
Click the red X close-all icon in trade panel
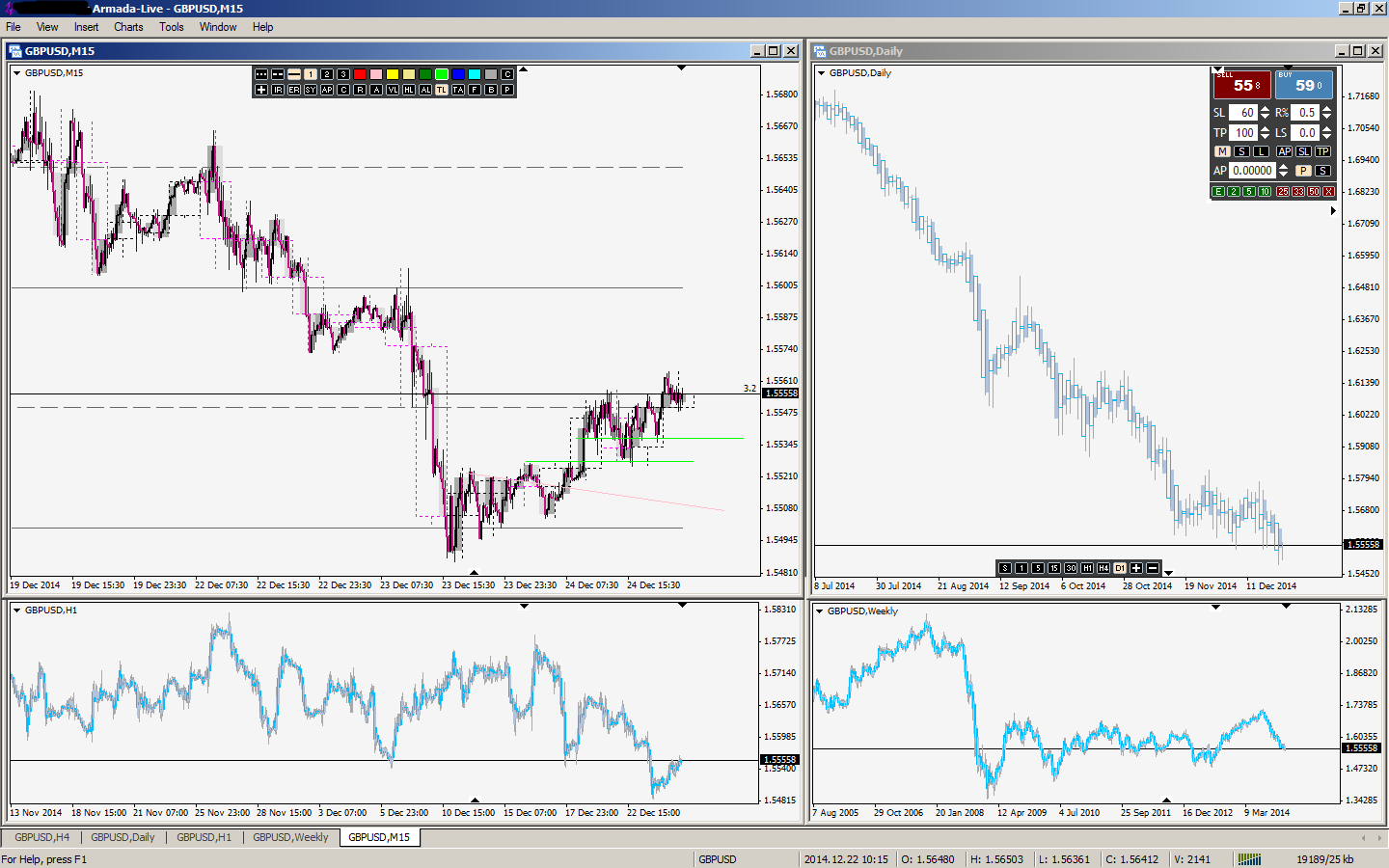[1328, 192]
